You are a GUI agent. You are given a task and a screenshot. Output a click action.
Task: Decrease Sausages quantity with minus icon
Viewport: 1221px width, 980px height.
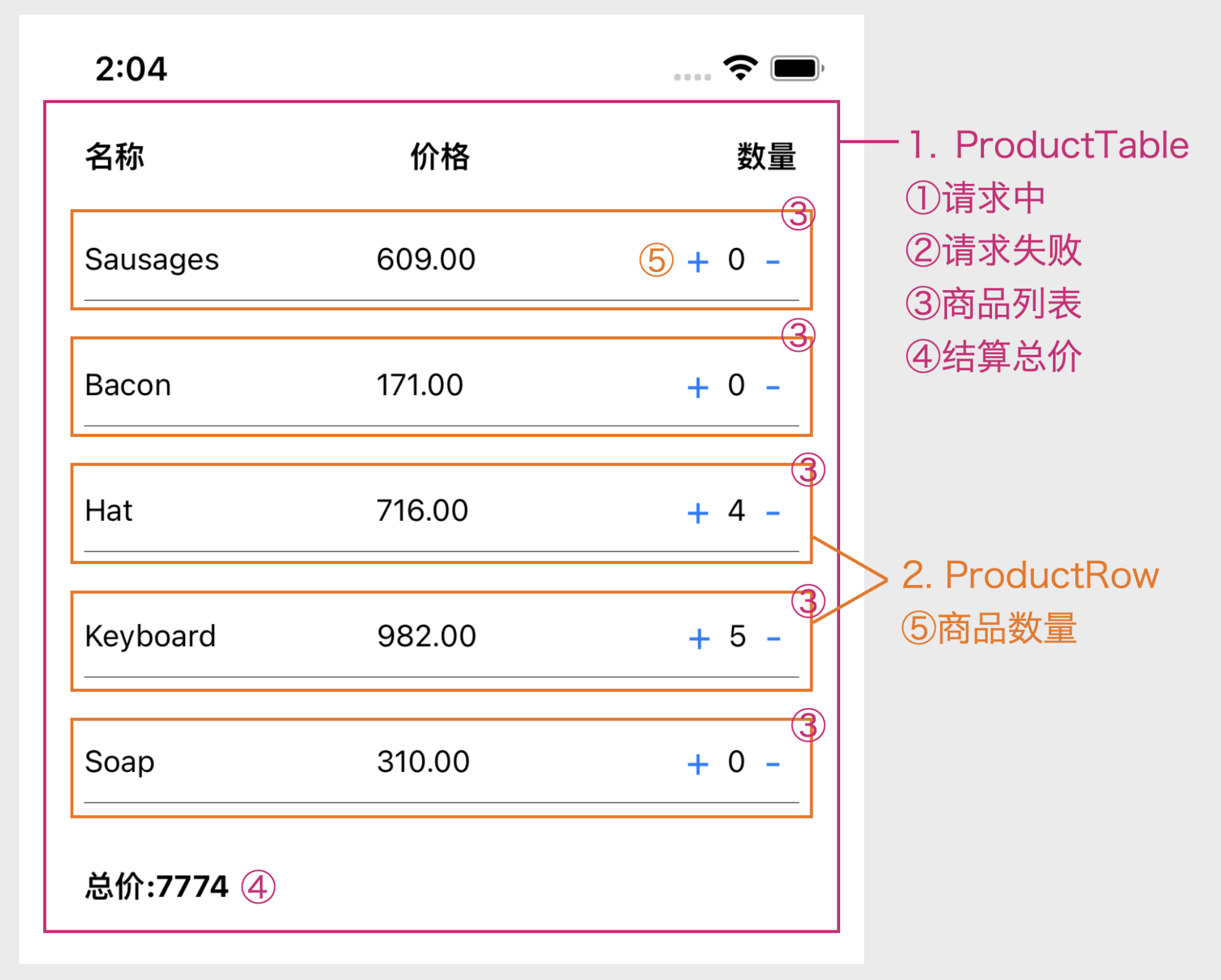point(773,261)
